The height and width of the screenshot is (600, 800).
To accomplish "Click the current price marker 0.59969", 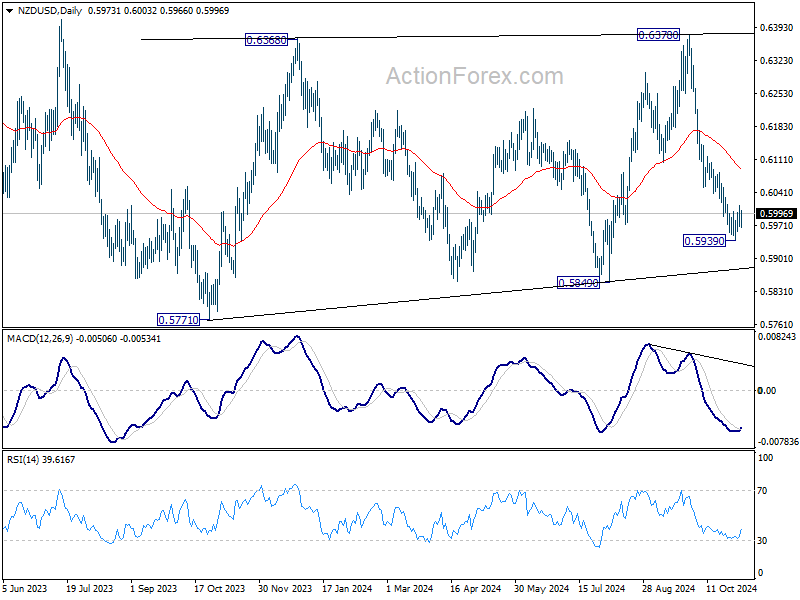I will pos(777,214).
